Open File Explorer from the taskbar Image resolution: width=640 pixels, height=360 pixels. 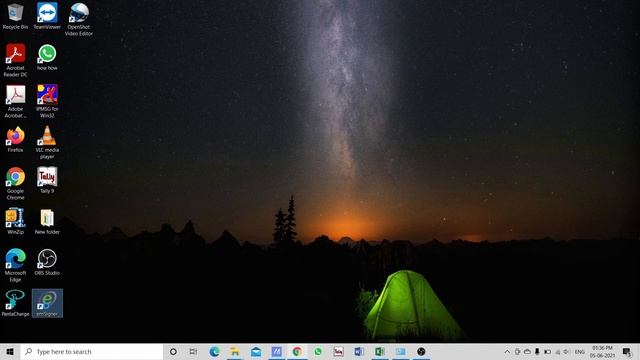point(235,351)
